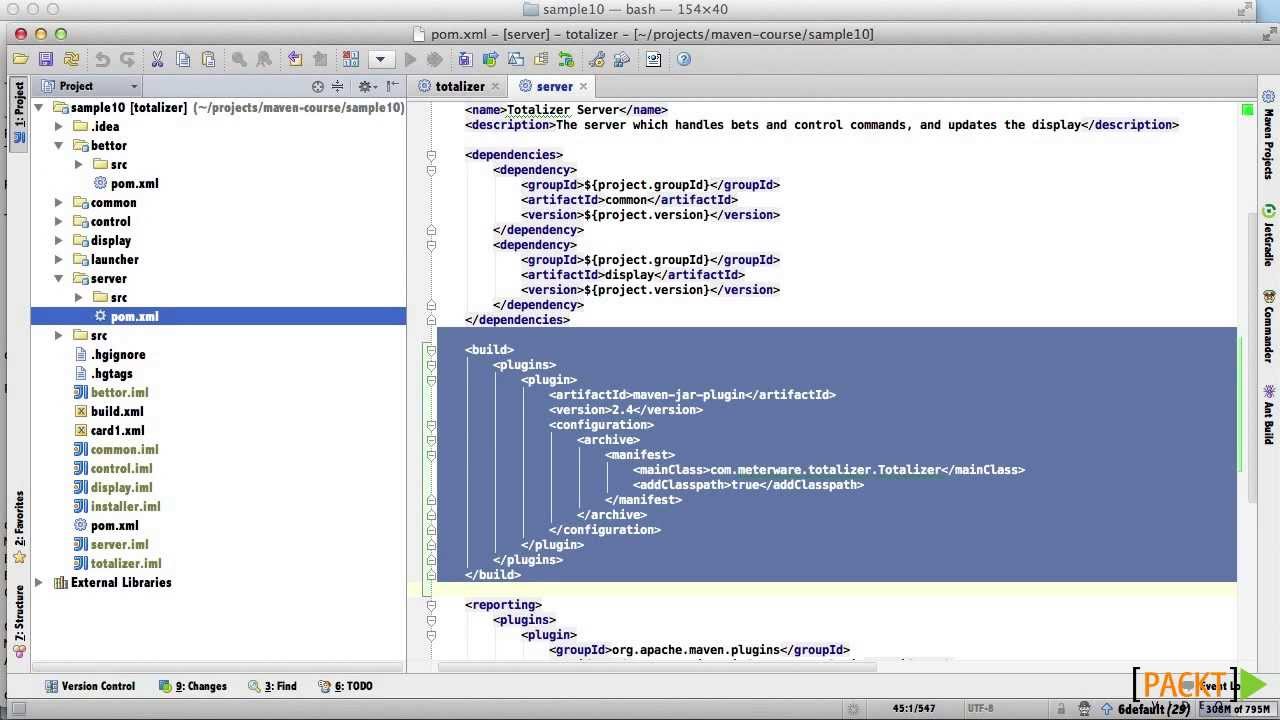Expand the display module folder
The width and height of the screenshot is (1280, 720).
point(59,241)
